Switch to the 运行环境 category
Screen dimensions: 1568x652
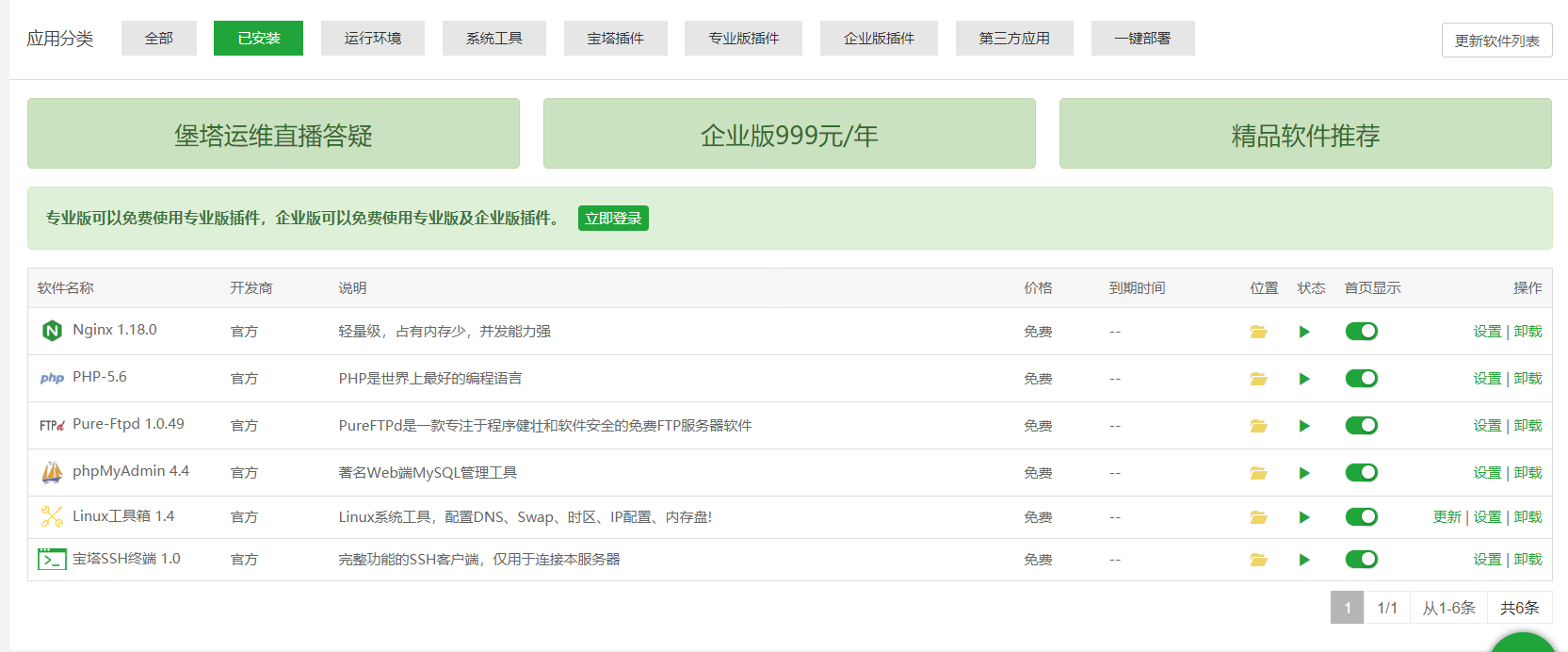coord(373,38)
